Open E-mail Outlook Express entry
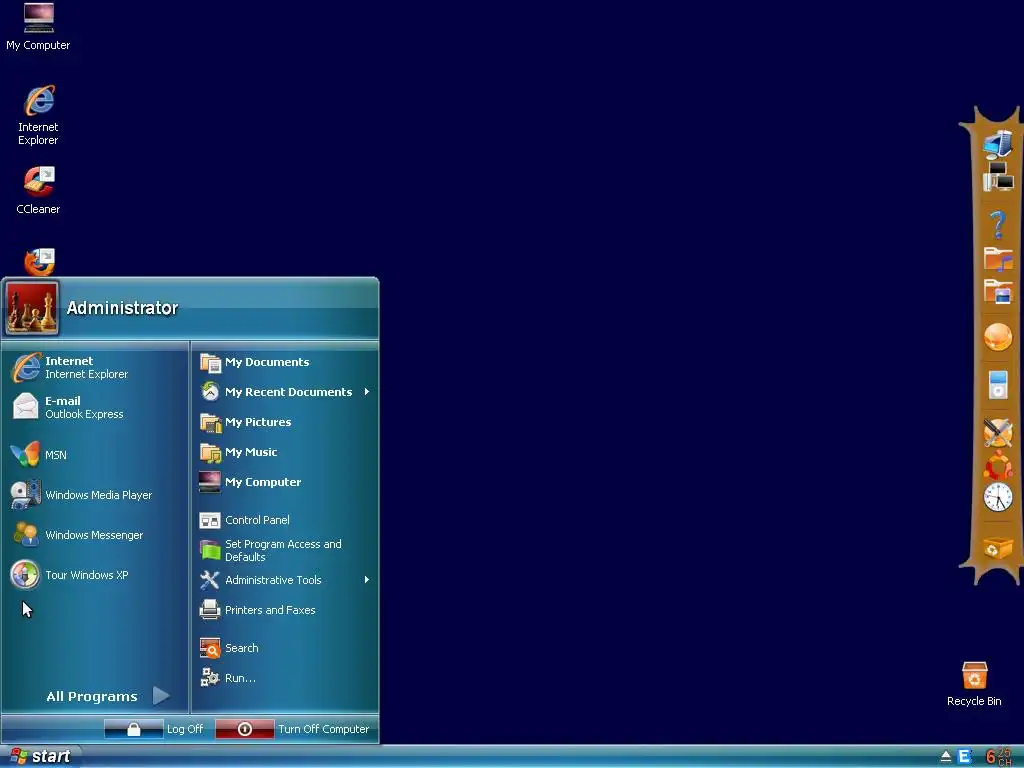 click(x=96, y=408)
